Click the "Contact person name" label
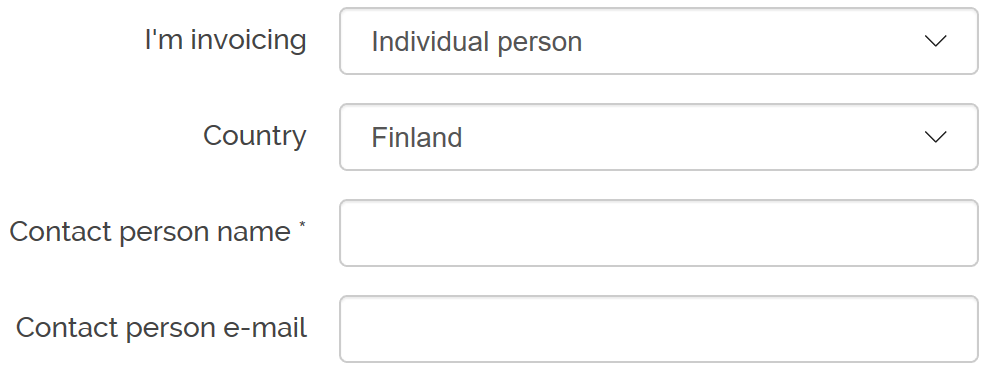This screenshot has height=390, width=992. [x=150, y=232]
